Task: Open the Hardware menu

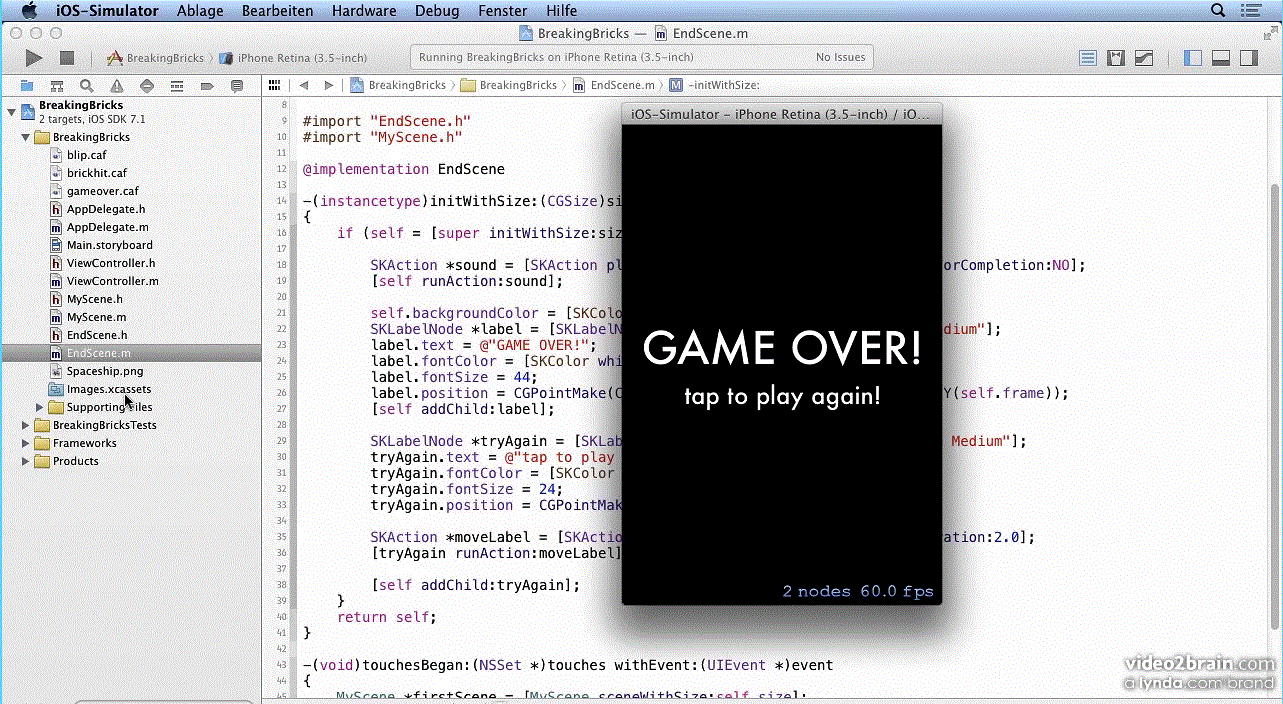Action: point(363,11)
